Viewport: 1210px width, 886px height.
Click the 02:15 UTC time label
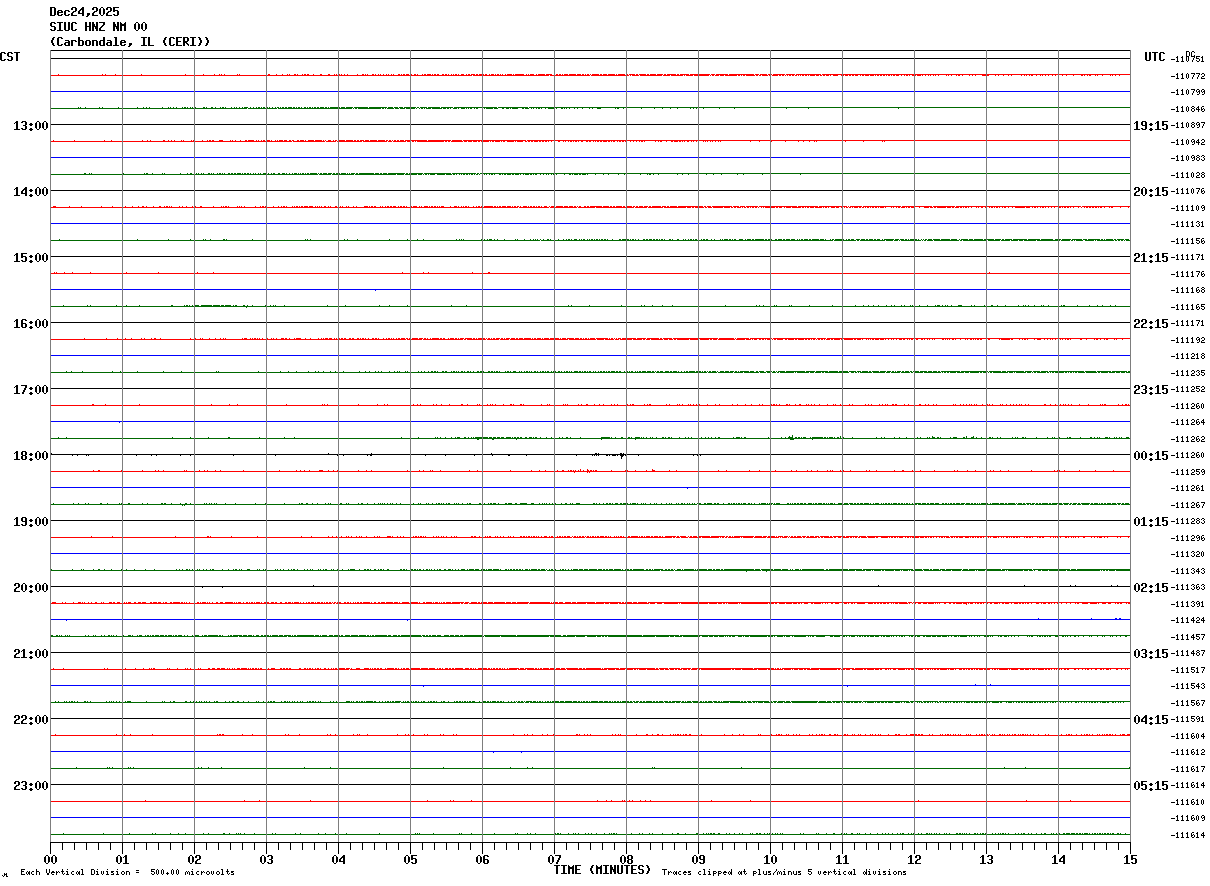pos(1150,588)
